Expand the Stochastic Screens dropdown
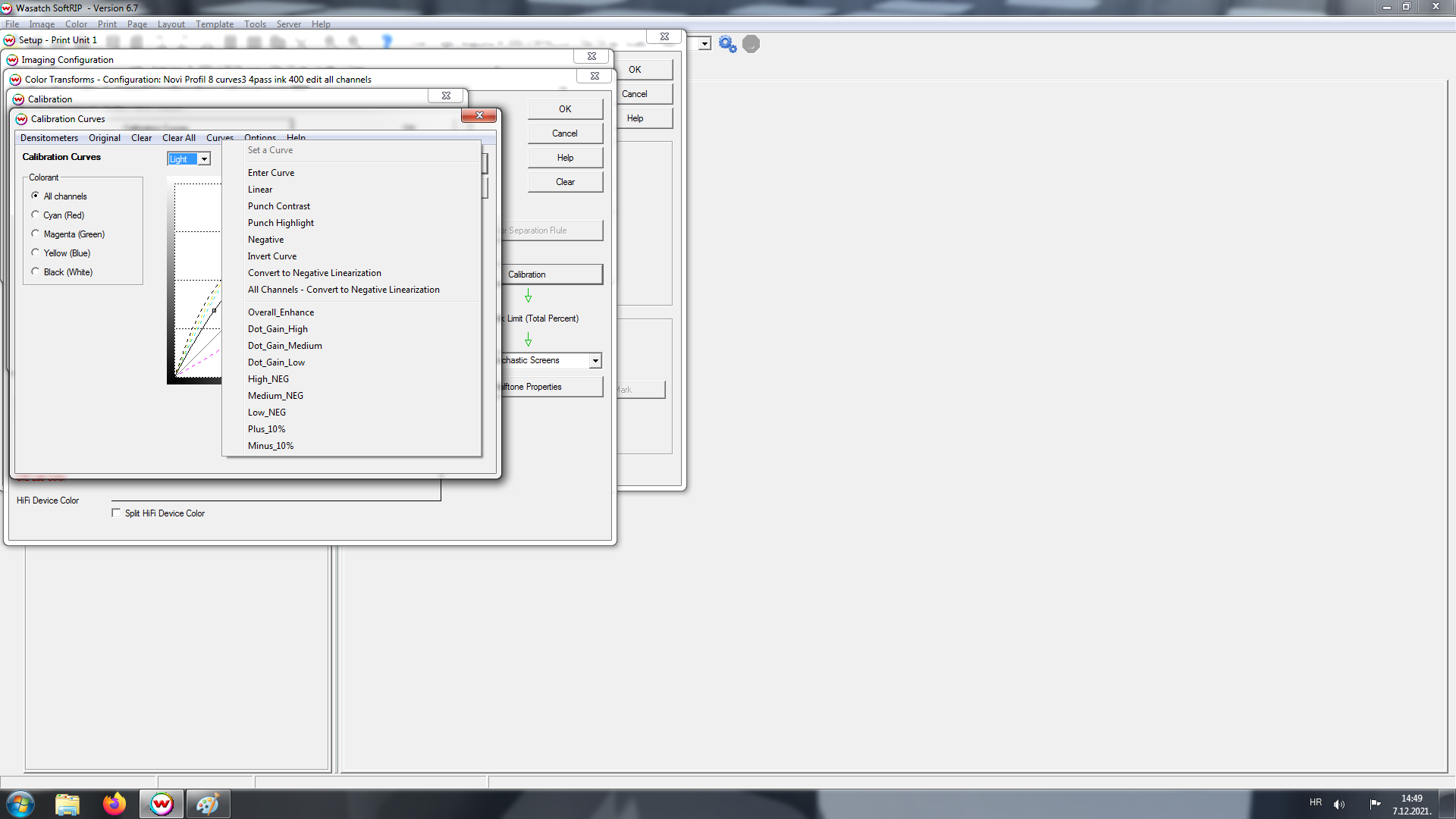The image size is (1456, 819). click(x=595, y=361)
